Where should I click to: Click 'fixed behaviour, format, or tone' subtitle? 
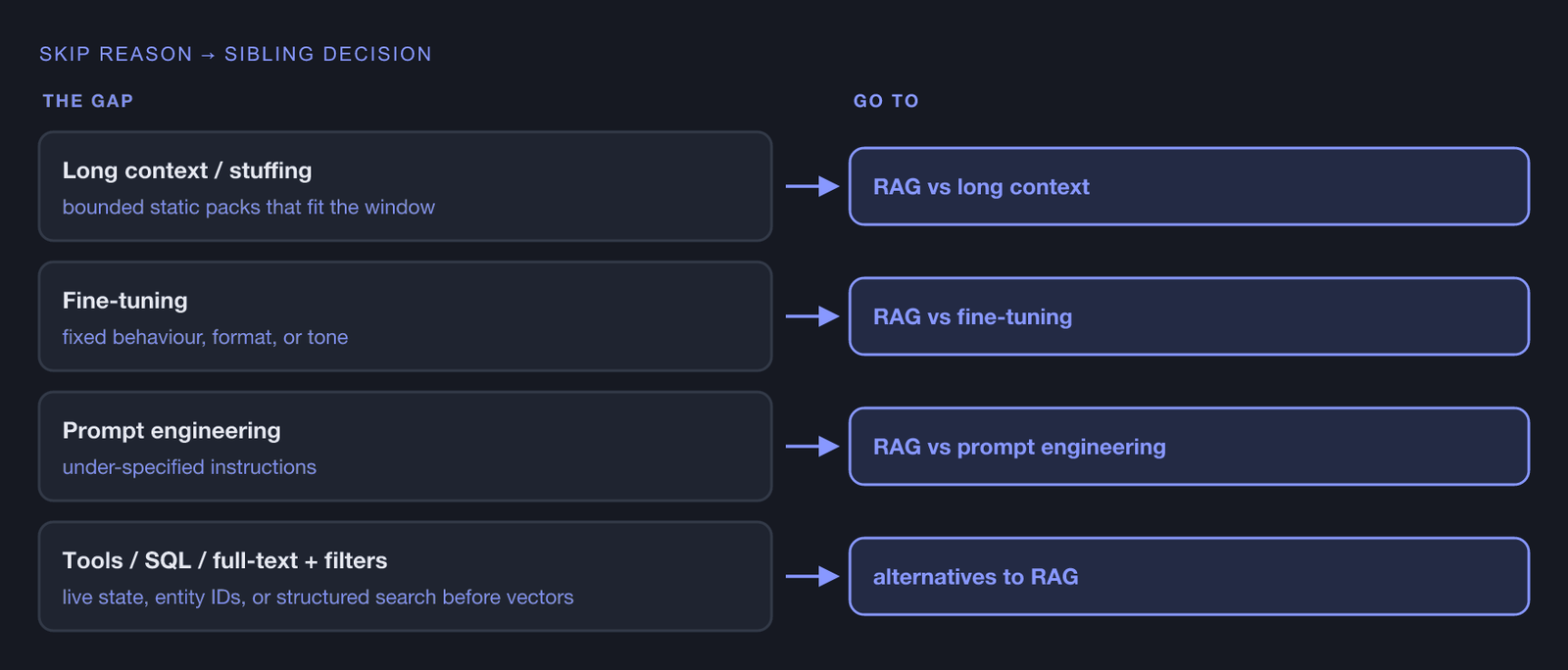(205, 337)
